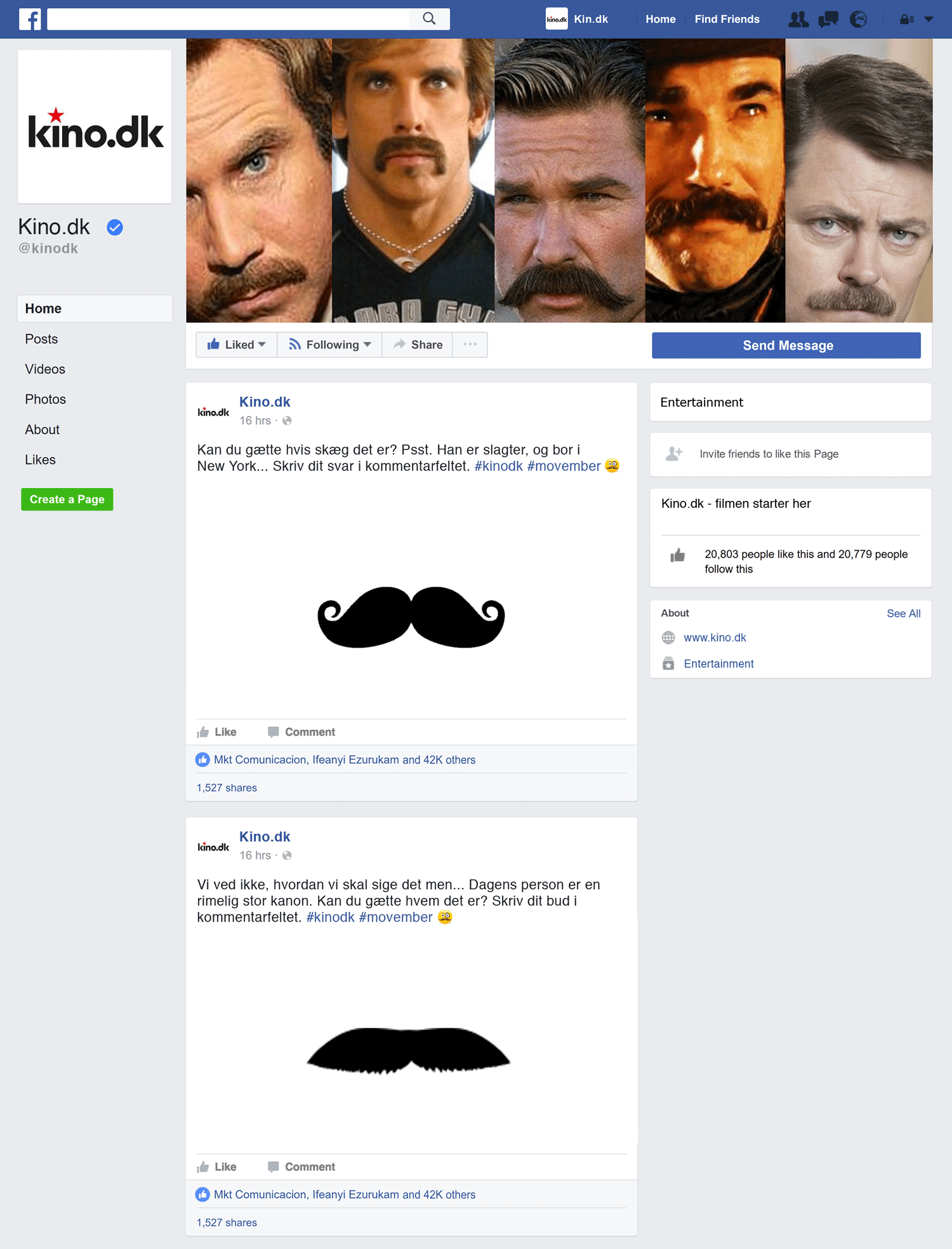Open the kino.dk profile picture

tap(95, 127)
